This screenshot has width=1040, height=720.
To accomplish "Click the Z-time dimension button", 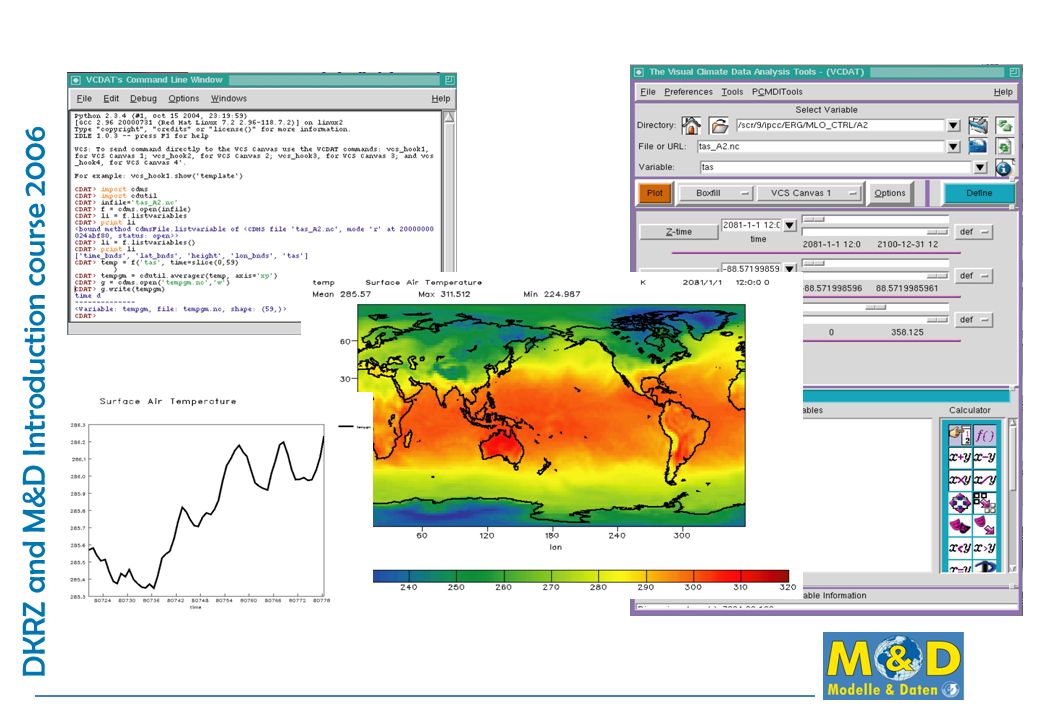I will 679,232.
